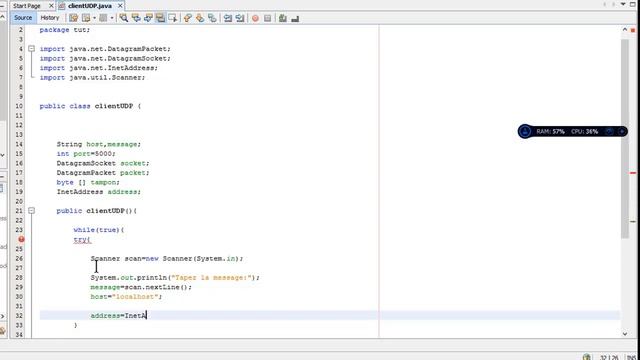Viewport: 640px width, 360px height.
Task: Click the navigate Back icon in editor toolbar
Action: [x=86, y=18]
